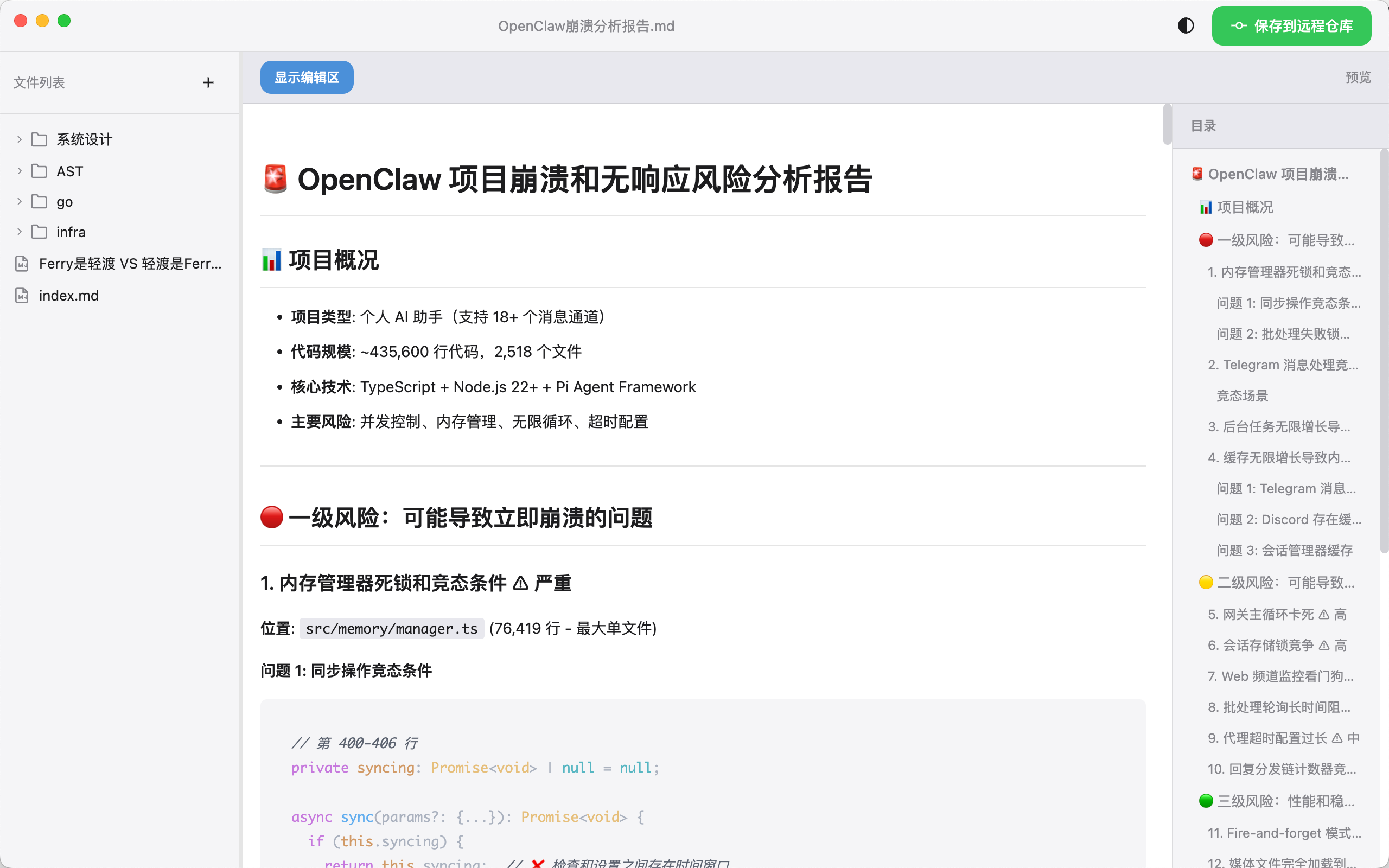Go to outline item 5. 网关主循环卡死

[1277, 614]
